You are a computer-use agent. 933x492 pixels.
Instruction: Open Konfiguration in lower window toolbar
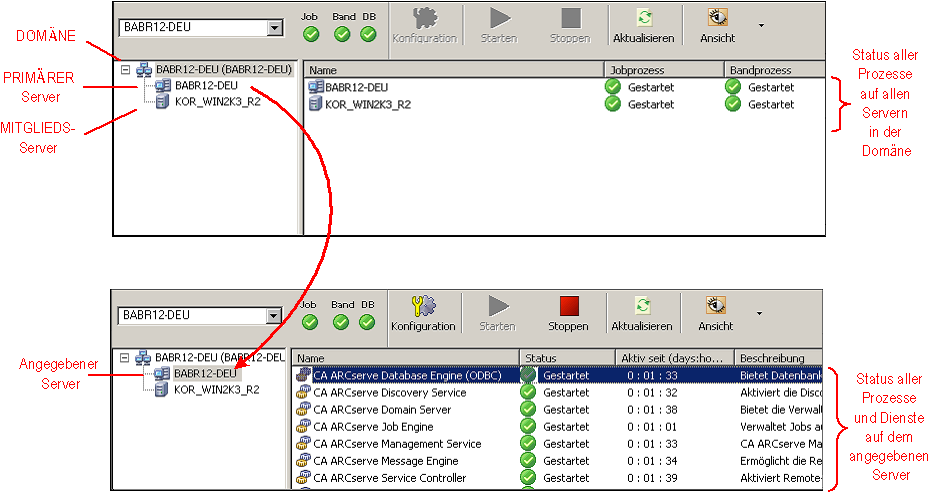point(422,314)
